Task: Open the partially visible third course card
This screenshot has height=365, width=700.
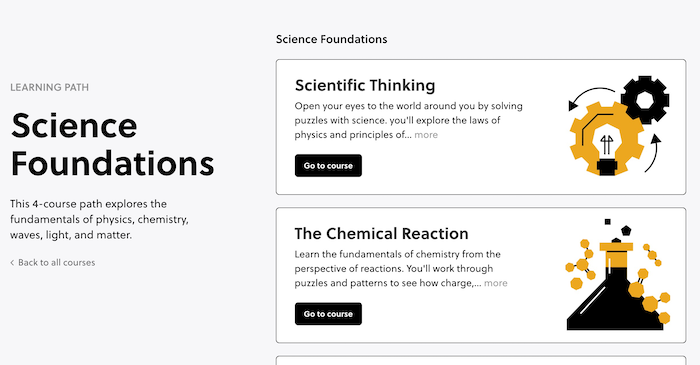Action: pos(481,360)
